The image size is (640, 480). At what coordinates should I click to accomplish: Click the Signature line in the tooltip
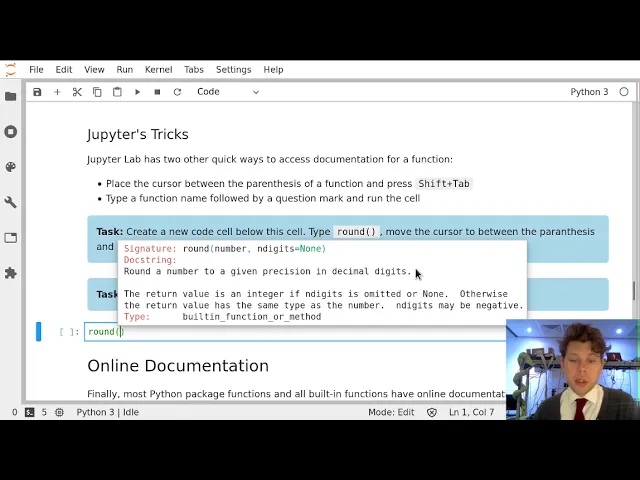225,249
